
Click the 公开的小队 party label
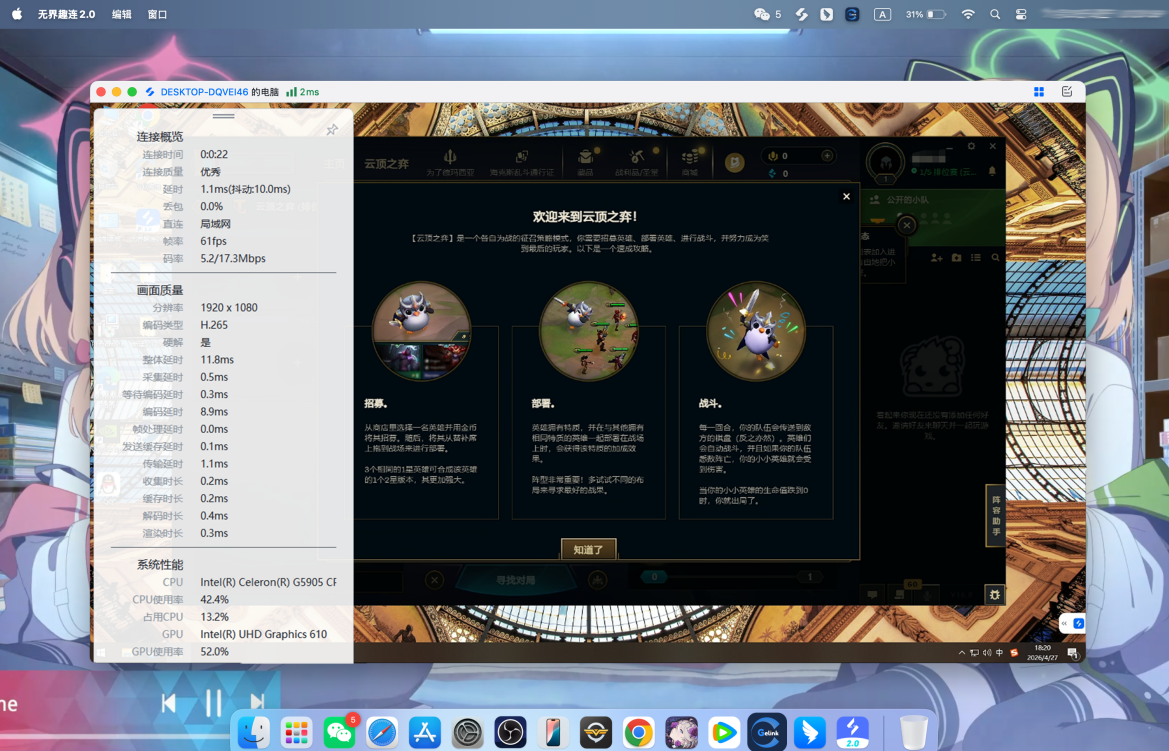pos(907,200)
